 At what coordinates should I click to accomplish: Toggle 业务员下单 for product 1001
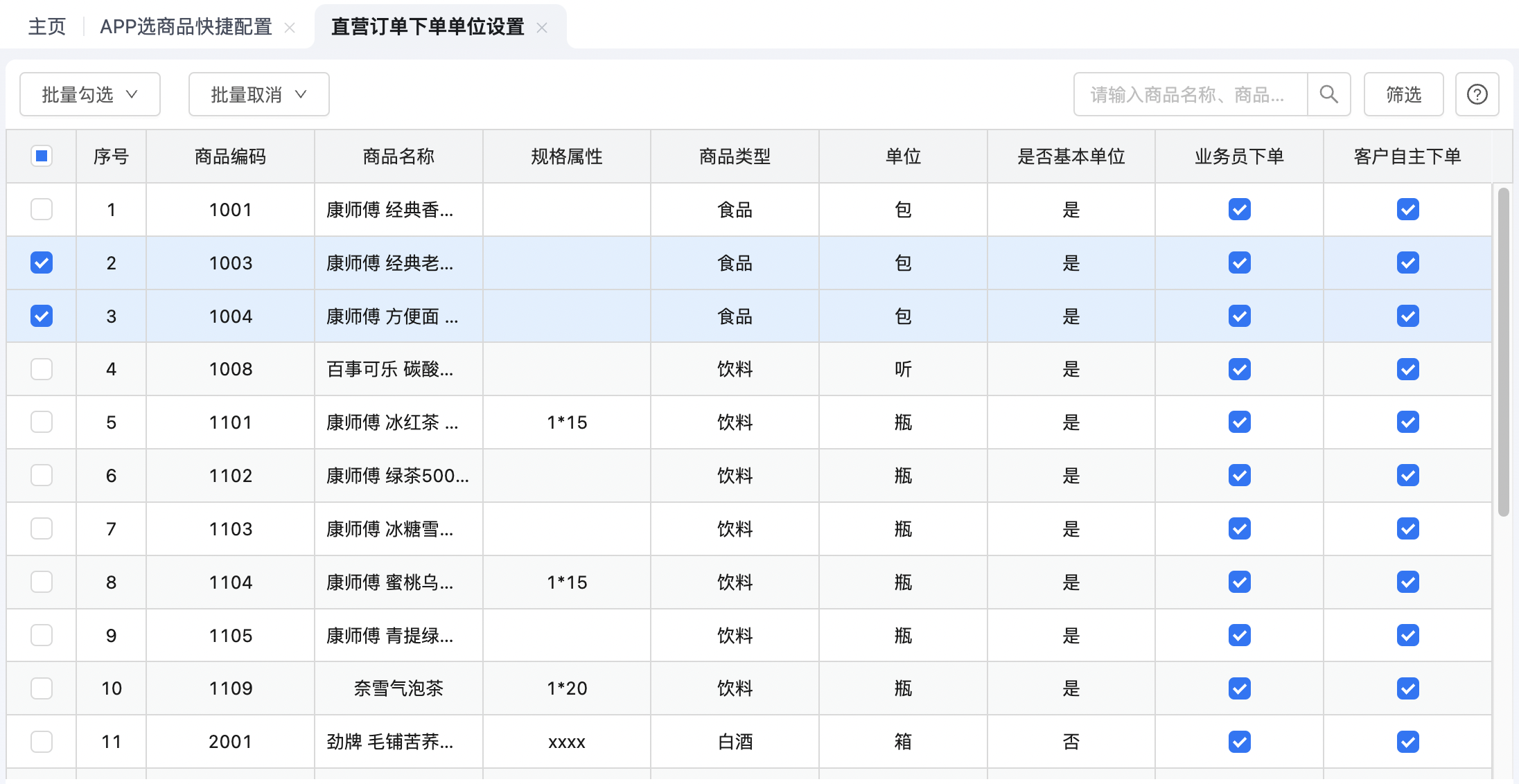click(1240, 209)
